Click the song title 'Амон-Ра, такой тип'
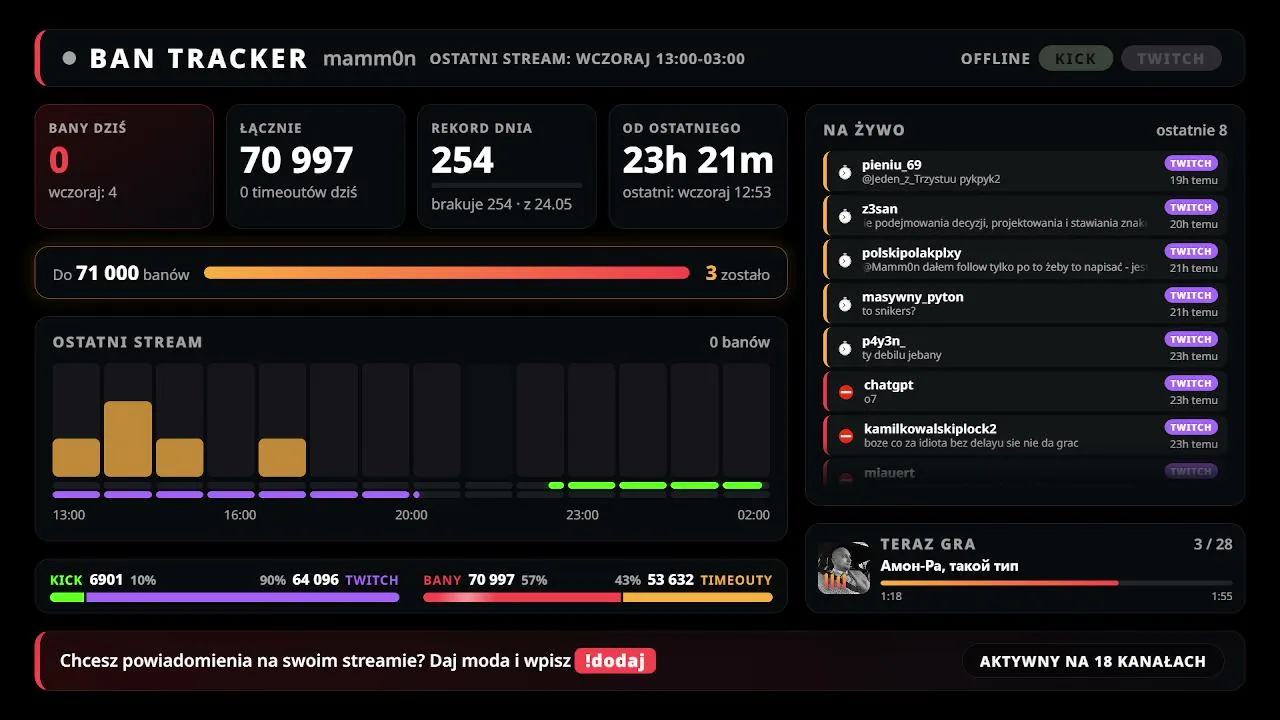Image resolution: width=1280 pixels, height=720 pixels. (x=950, y=566)
